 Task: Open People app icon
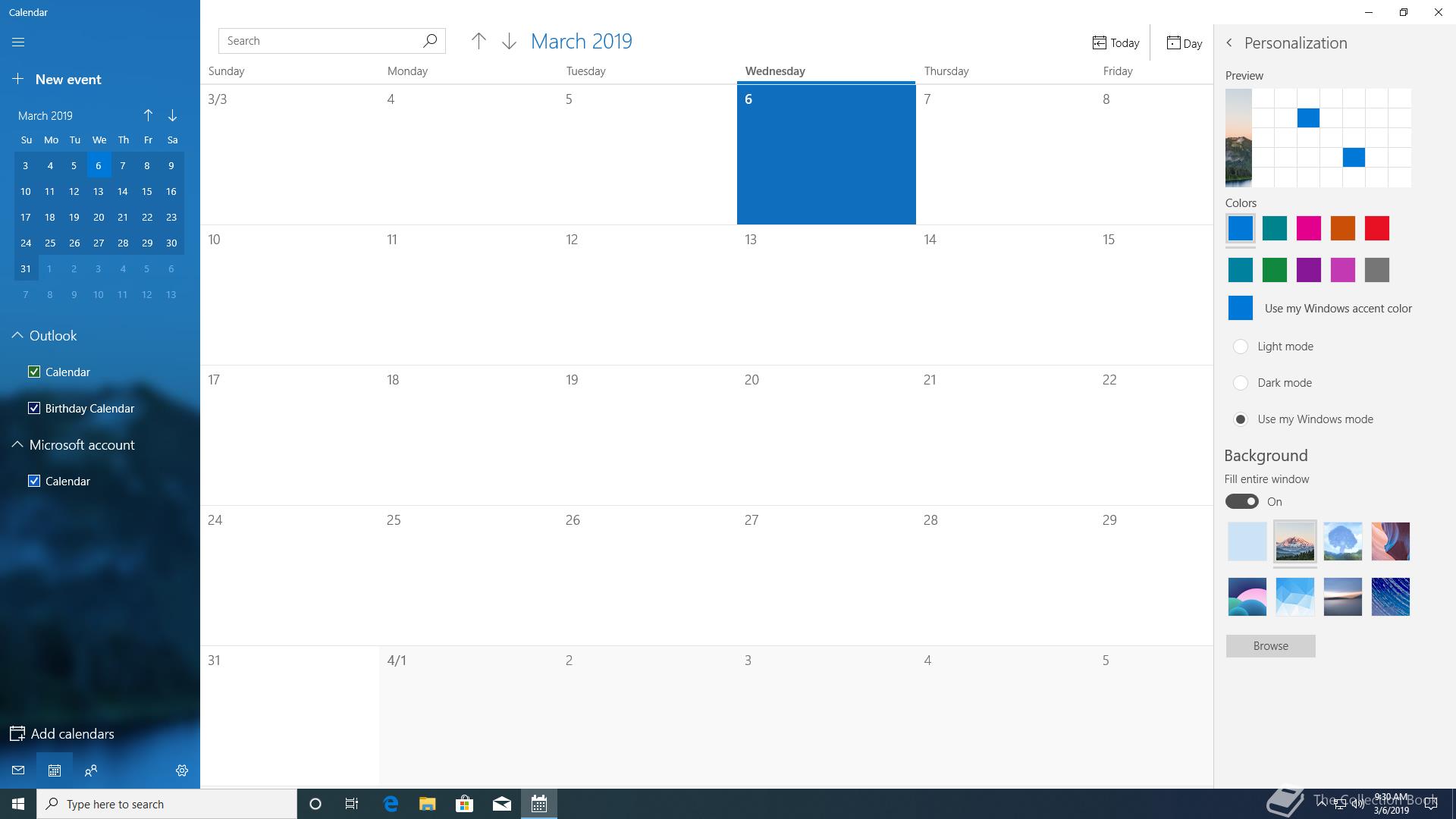[x=91, y=770]
